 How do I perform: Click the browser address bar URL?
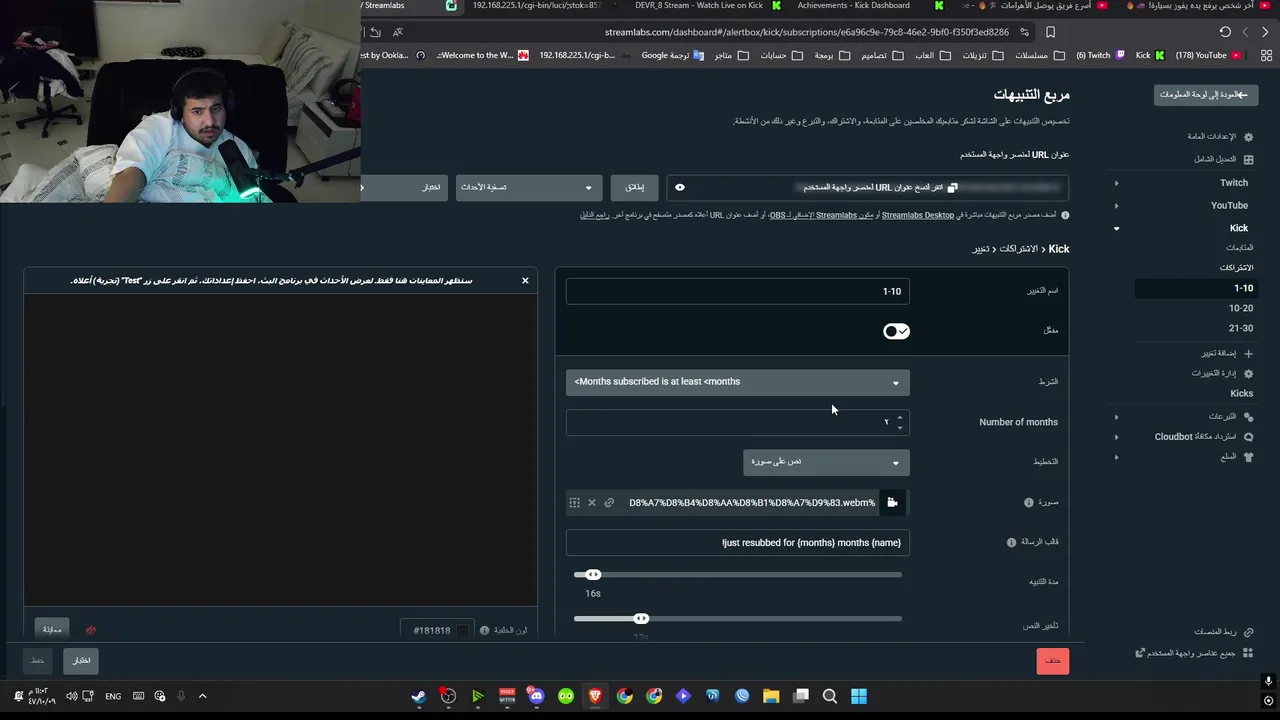tap(807, 32)
